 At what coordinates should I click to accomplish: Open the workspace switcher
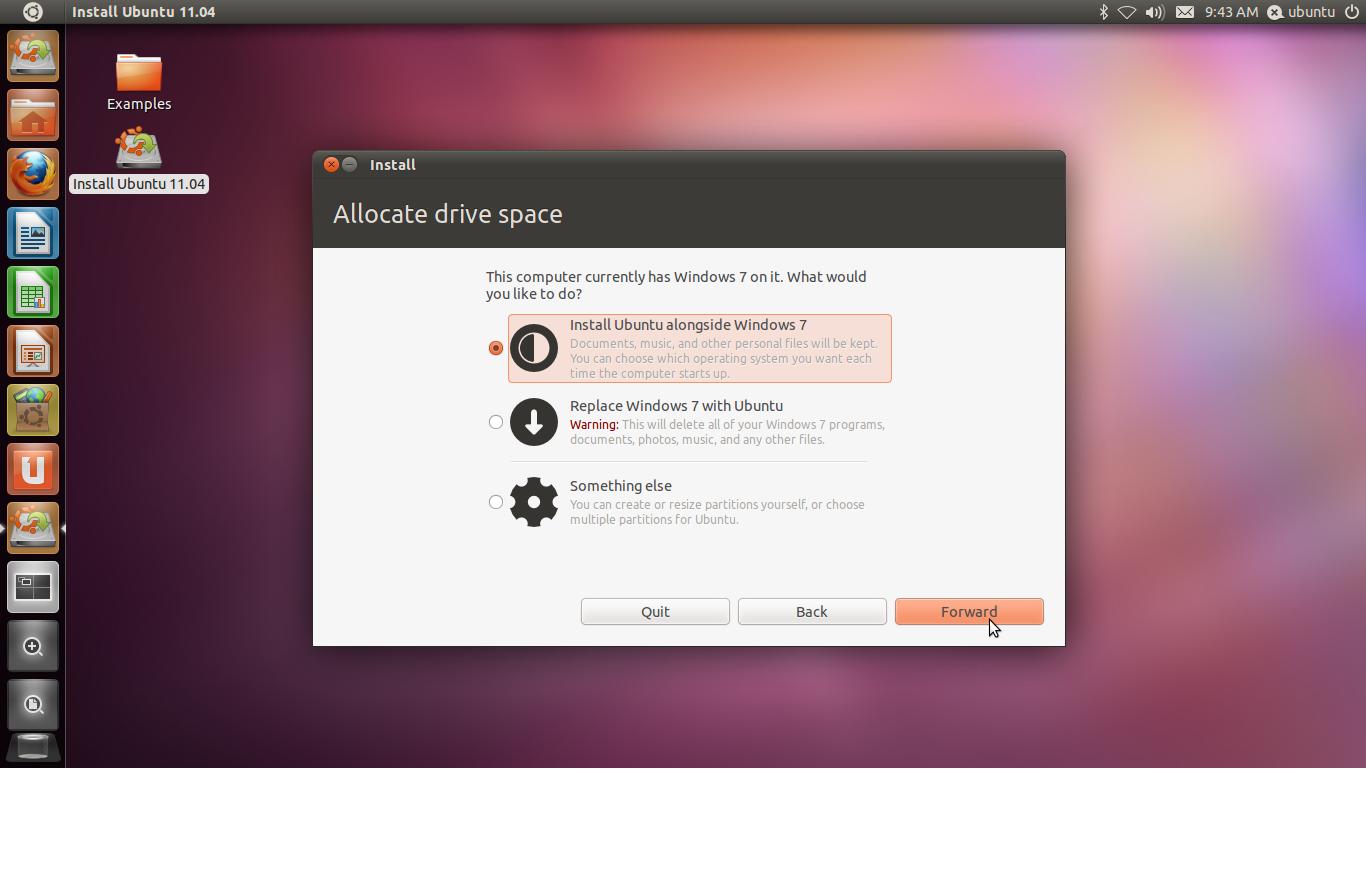[33, 587]
